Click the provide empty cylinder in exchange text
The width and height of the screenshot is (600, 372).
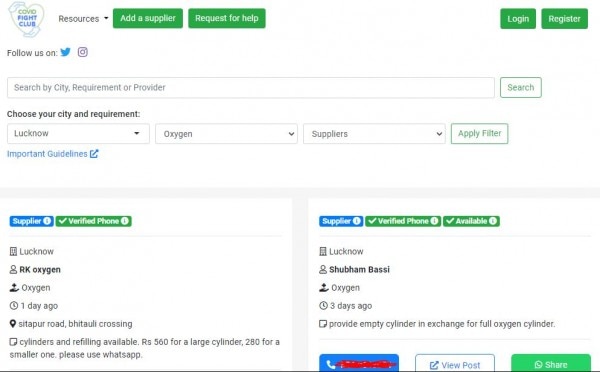442,324
